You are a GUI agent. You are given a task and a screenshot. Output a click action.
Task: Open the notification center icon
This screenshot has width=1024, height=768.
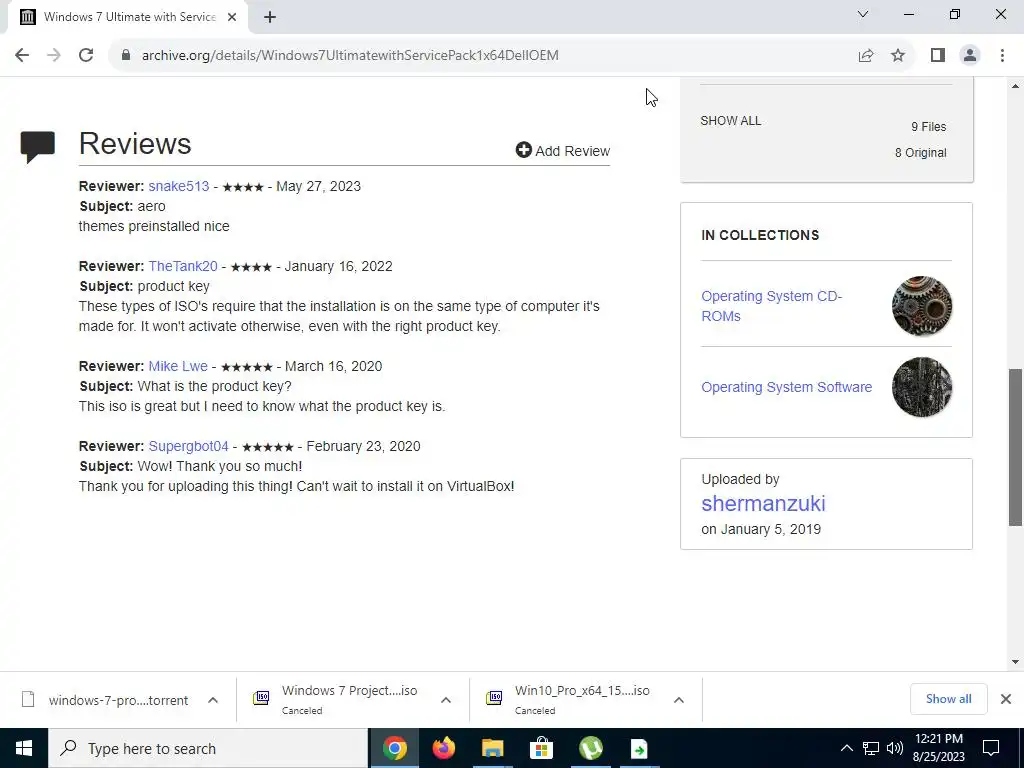[x=991, y=748]
